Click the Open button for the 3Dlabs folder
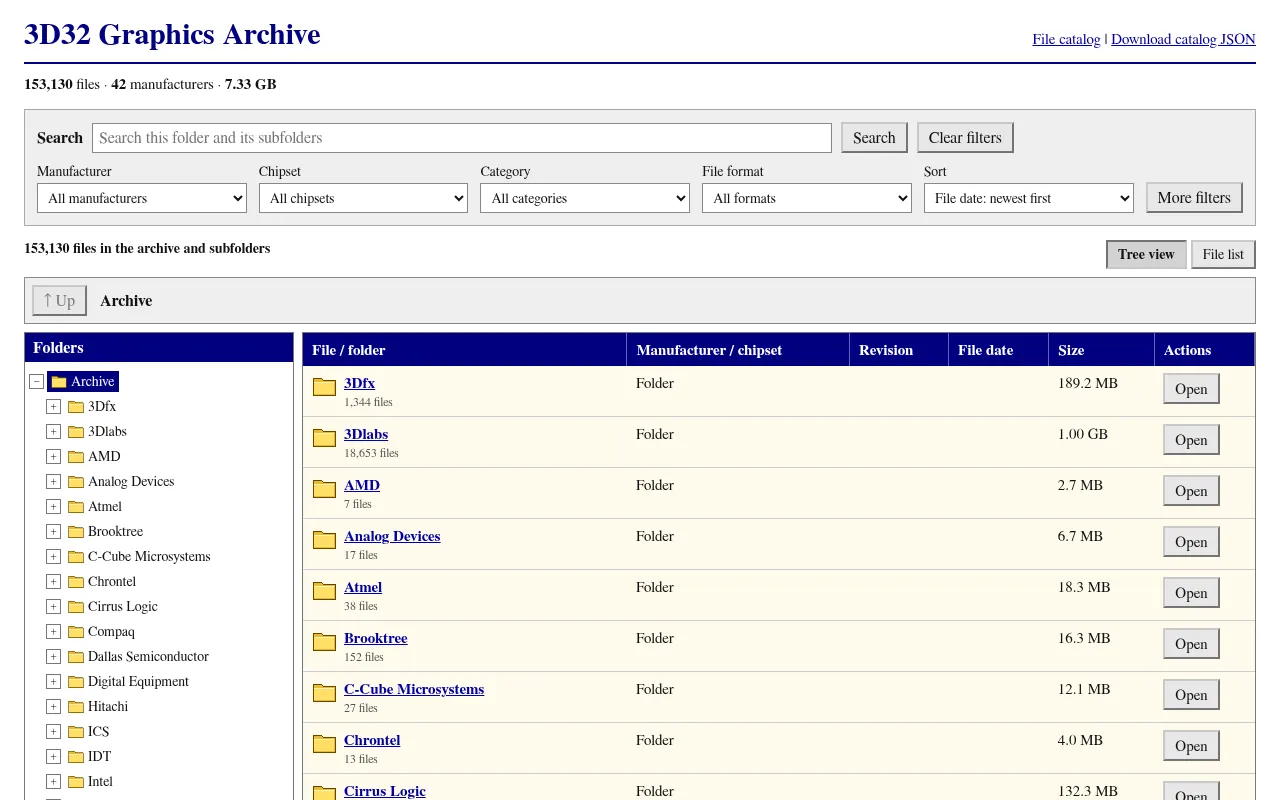The width and height of the screenshot is (1280, 800). [1191, 440]
